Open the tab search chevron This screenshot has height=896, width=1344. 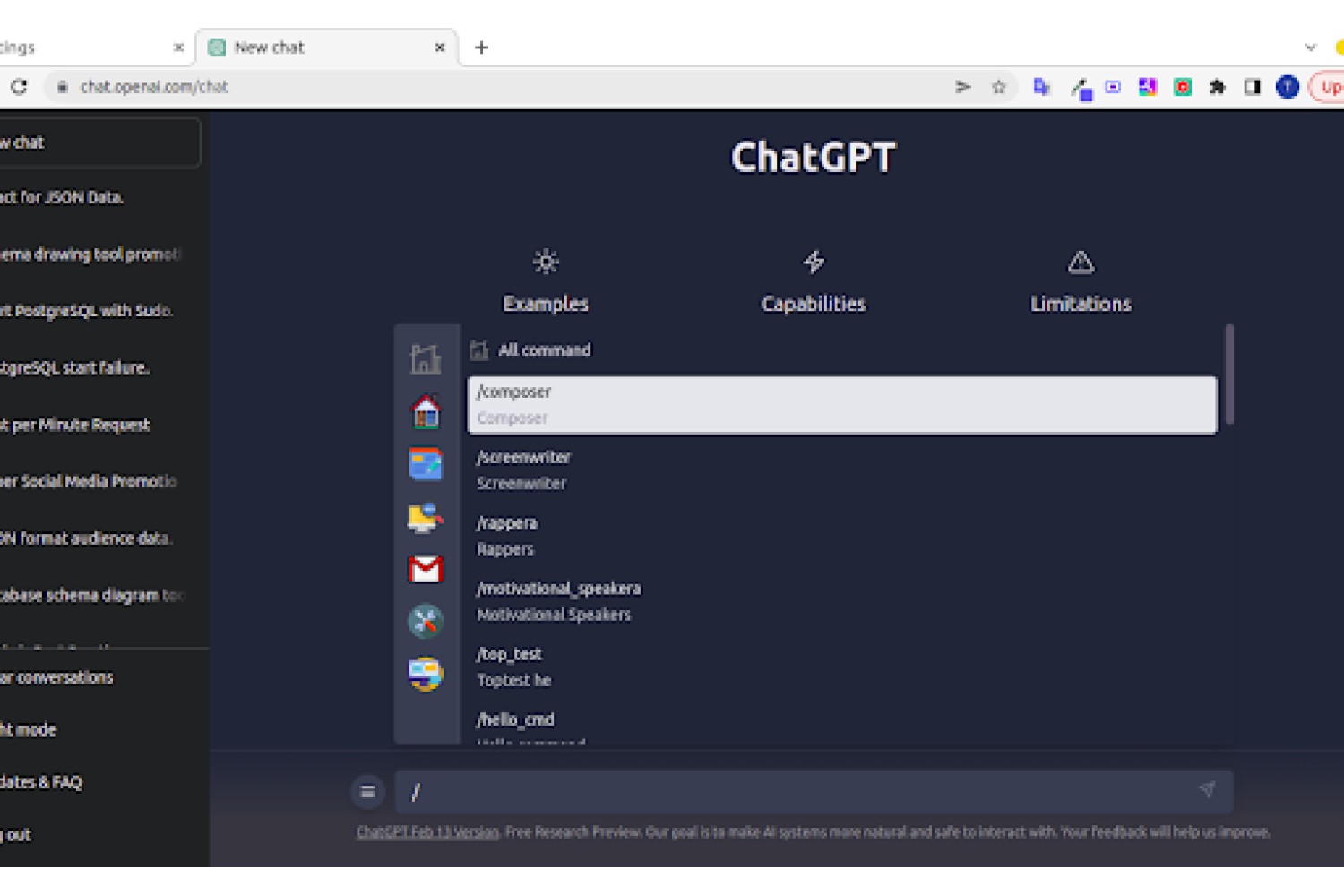point(1310,47)
